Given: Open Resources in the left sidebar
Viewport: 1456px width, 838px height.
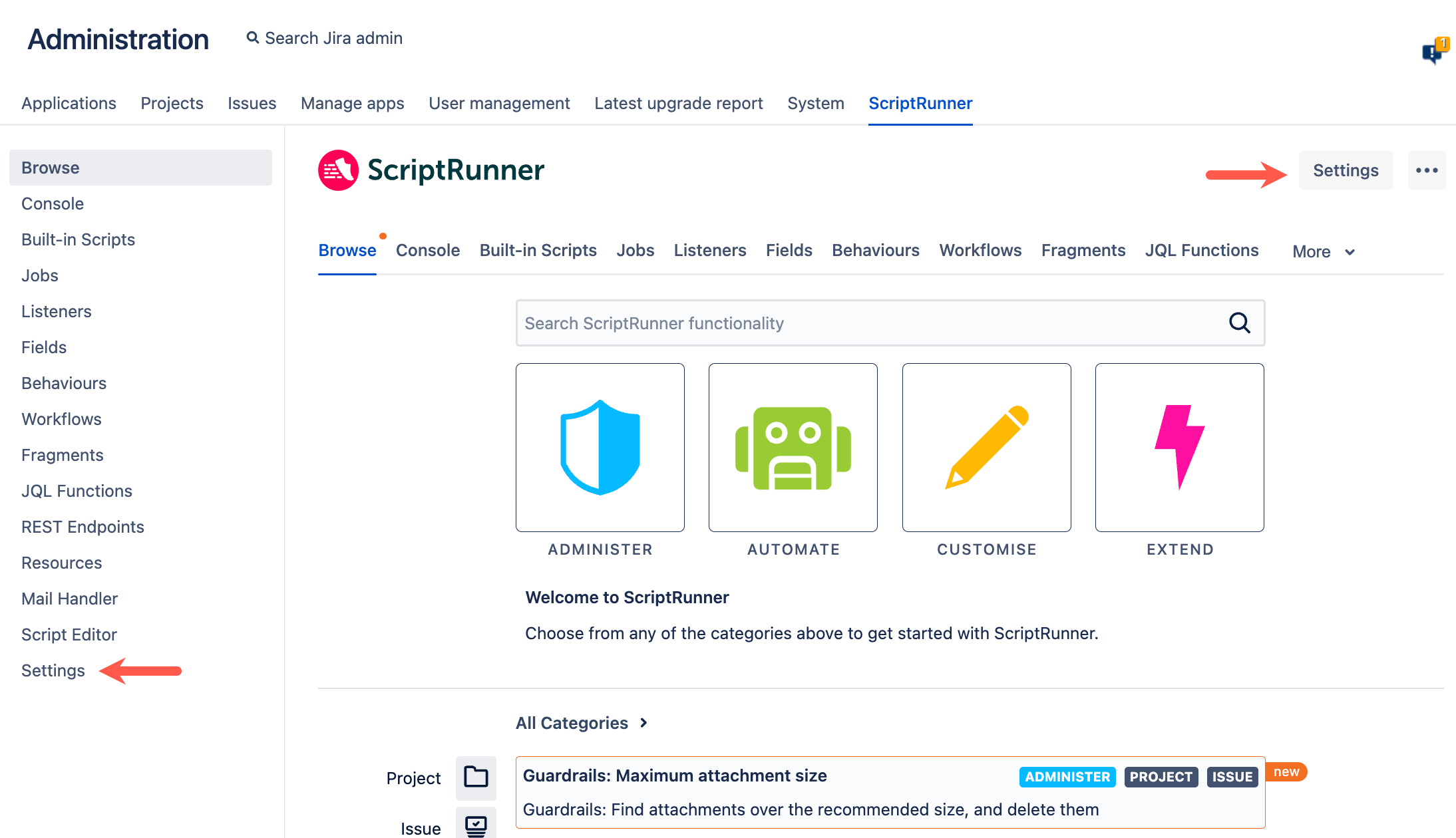Looking at the screenshot, I should point(61,563).
